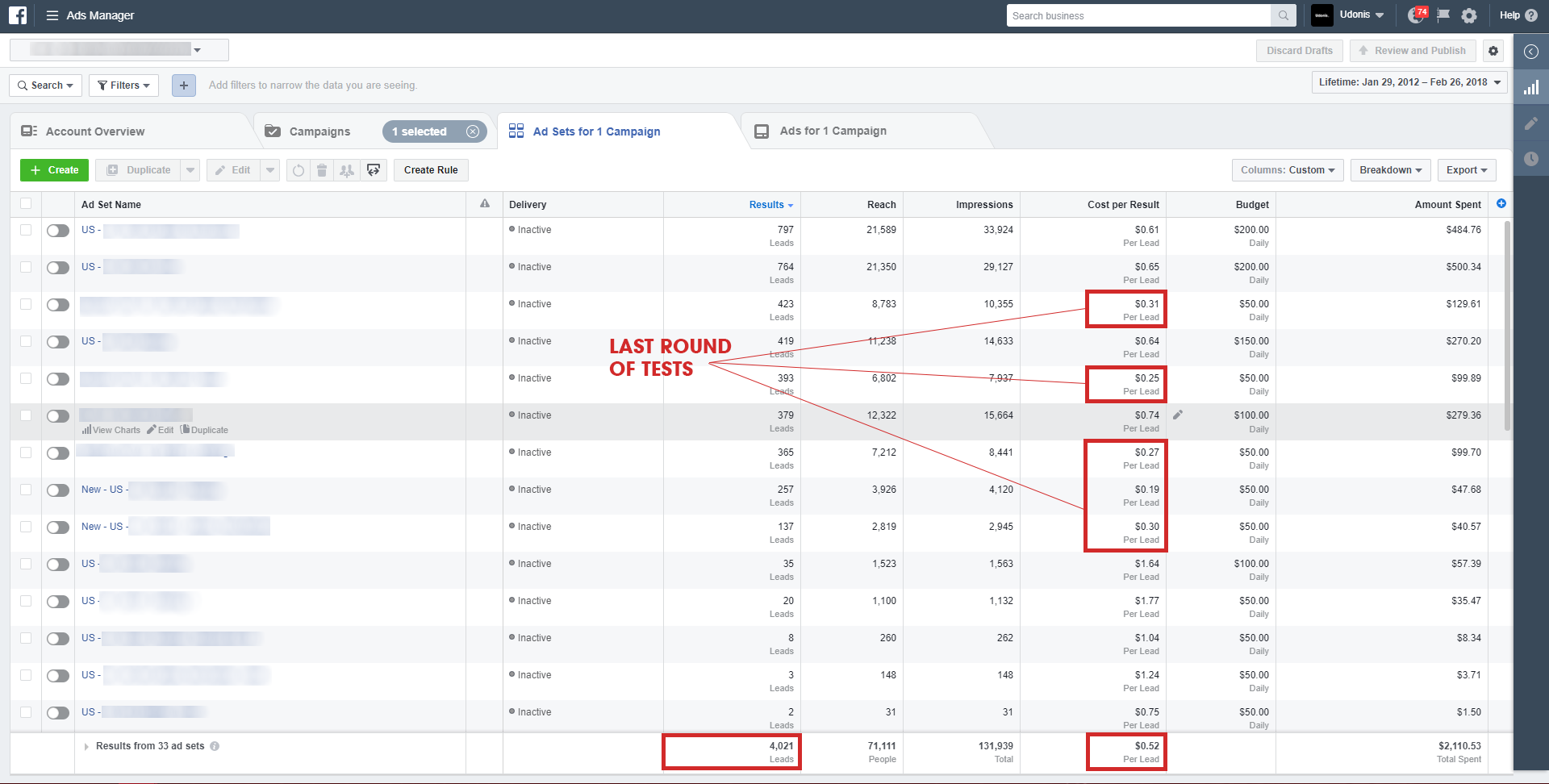Tick the checkbox for the 423 leads row
The image size is (1549, 784).
tap(26, 304)
